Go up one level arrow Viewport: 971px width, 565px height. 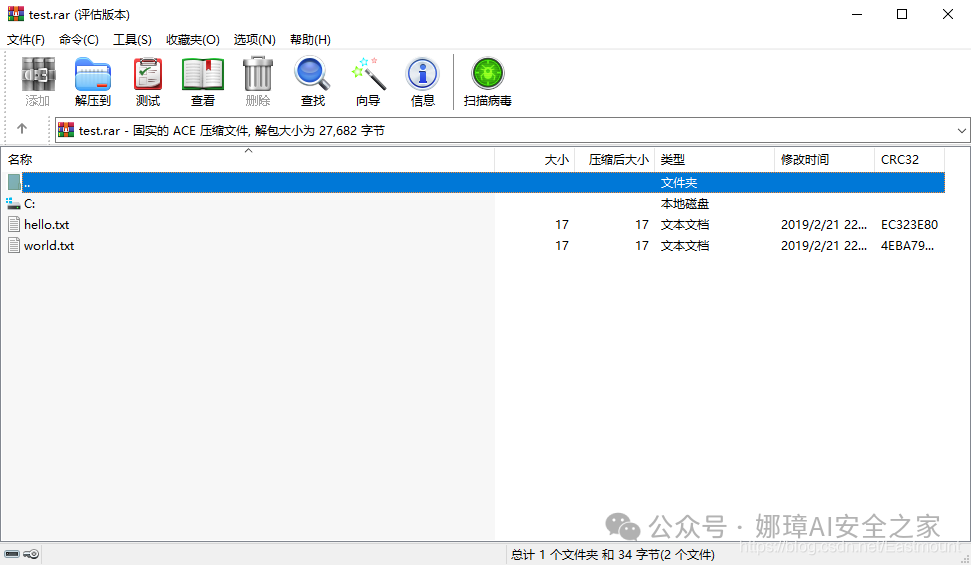pyautogui.click(x=22, y=129)
